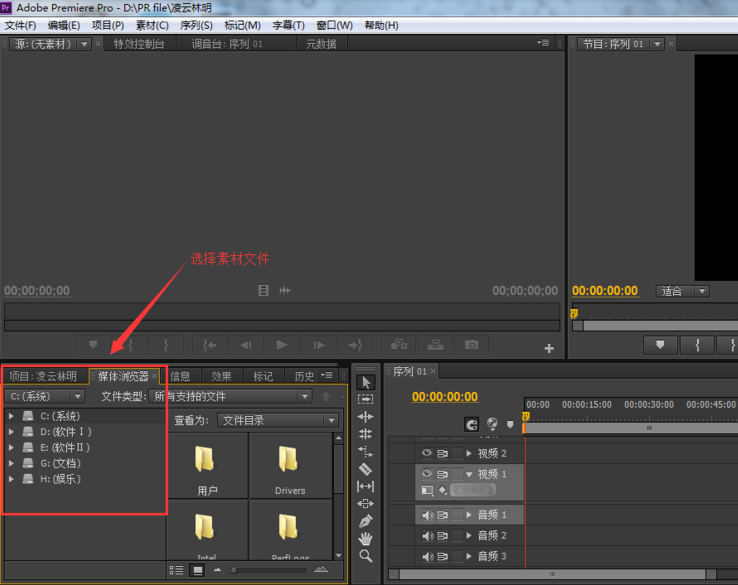
Task: Select the Razor tool
Action: tap(366, 469)
